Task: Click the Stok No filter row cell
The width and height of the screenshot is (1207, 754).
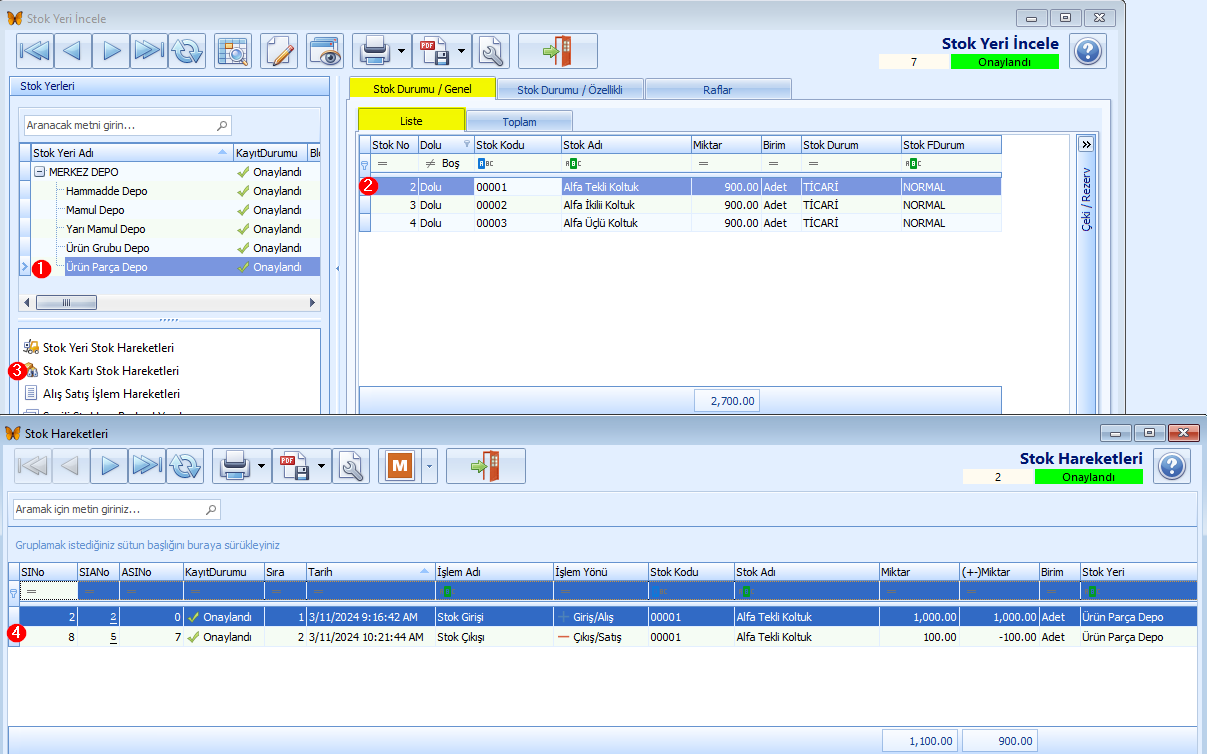Action: pos(394,163)
